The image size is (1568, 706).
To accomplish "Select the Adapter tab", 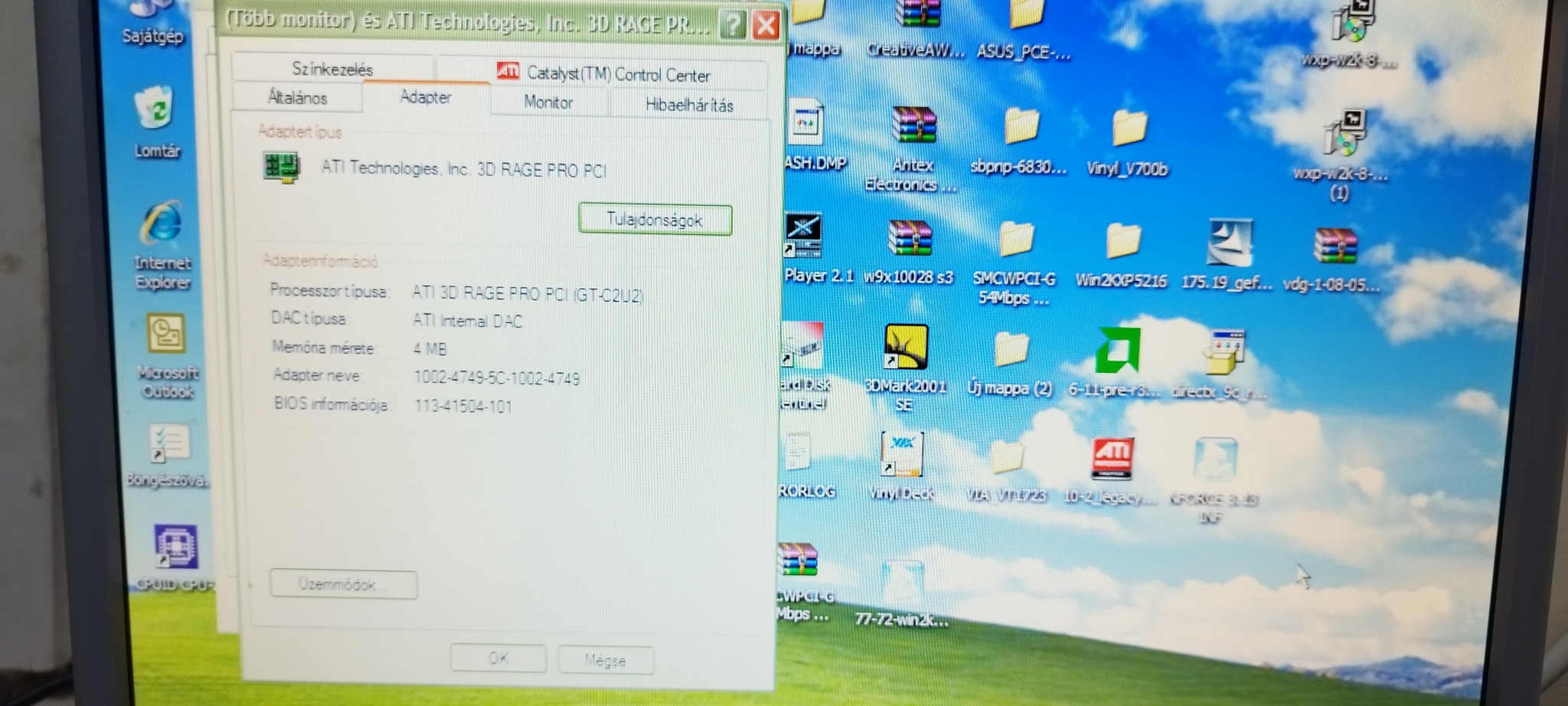I will tap(426, 97).
